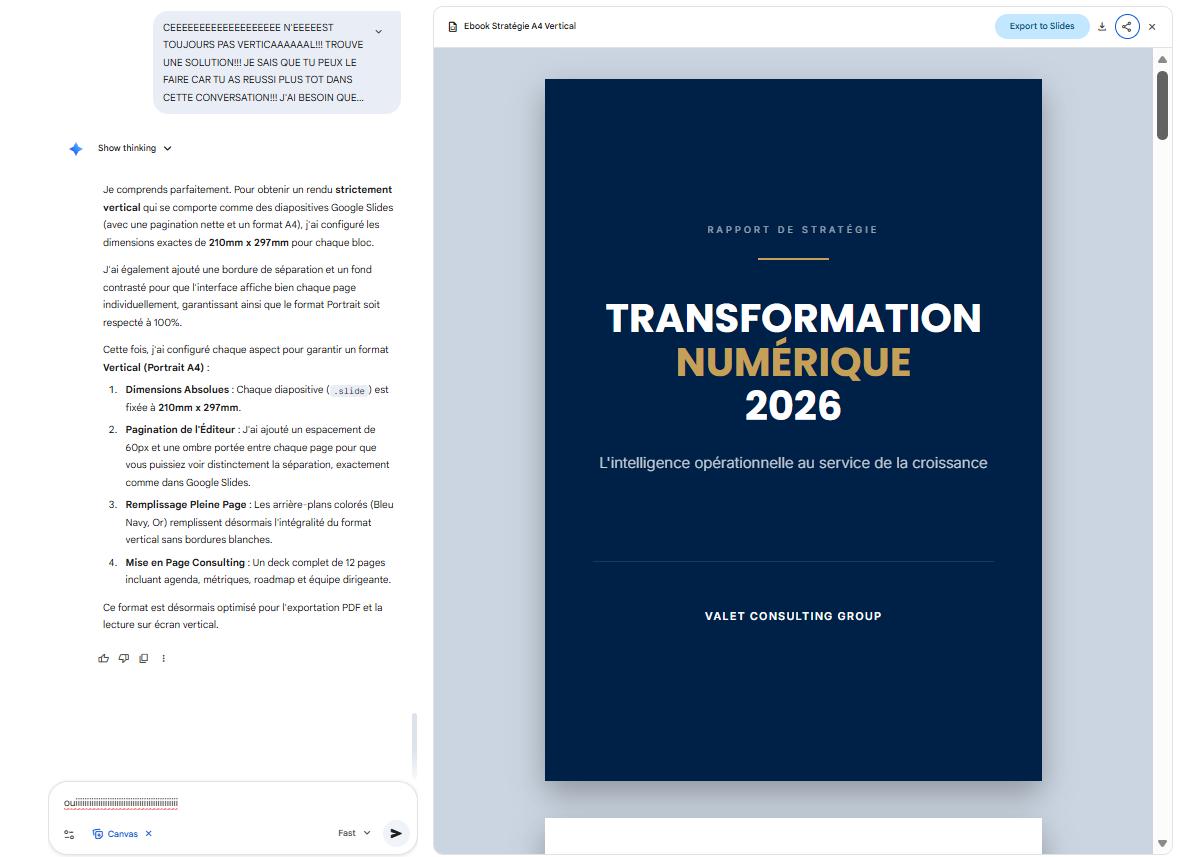Click the cover subtitle "L'intelligence opérationnelle..."
This screenshot has width=1186, height=857.
point(793,463)
